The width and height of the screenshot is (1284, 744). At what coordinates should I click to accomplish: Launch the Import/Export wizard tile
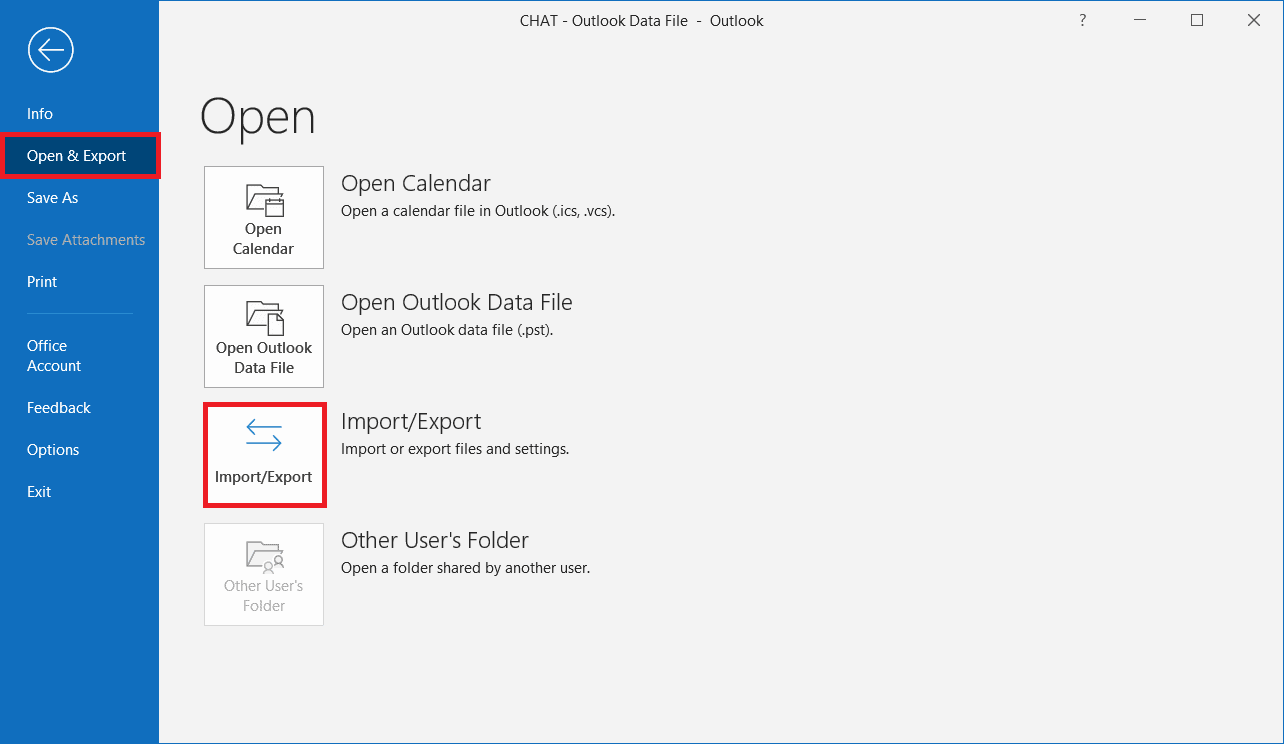coord(264,455)
